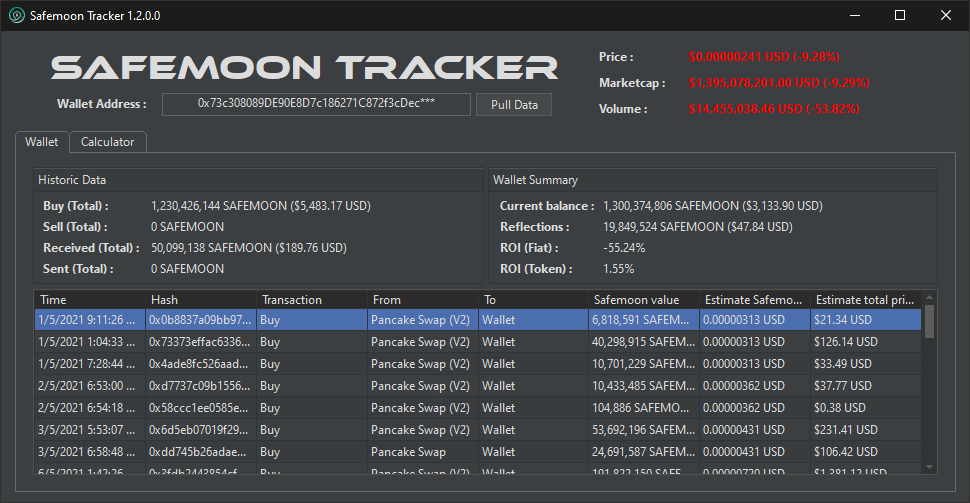This screenshot has width=970, height=503.
Task: Click the 1/5/2021 1:04:33 time cell
Action: coord(90,342)
